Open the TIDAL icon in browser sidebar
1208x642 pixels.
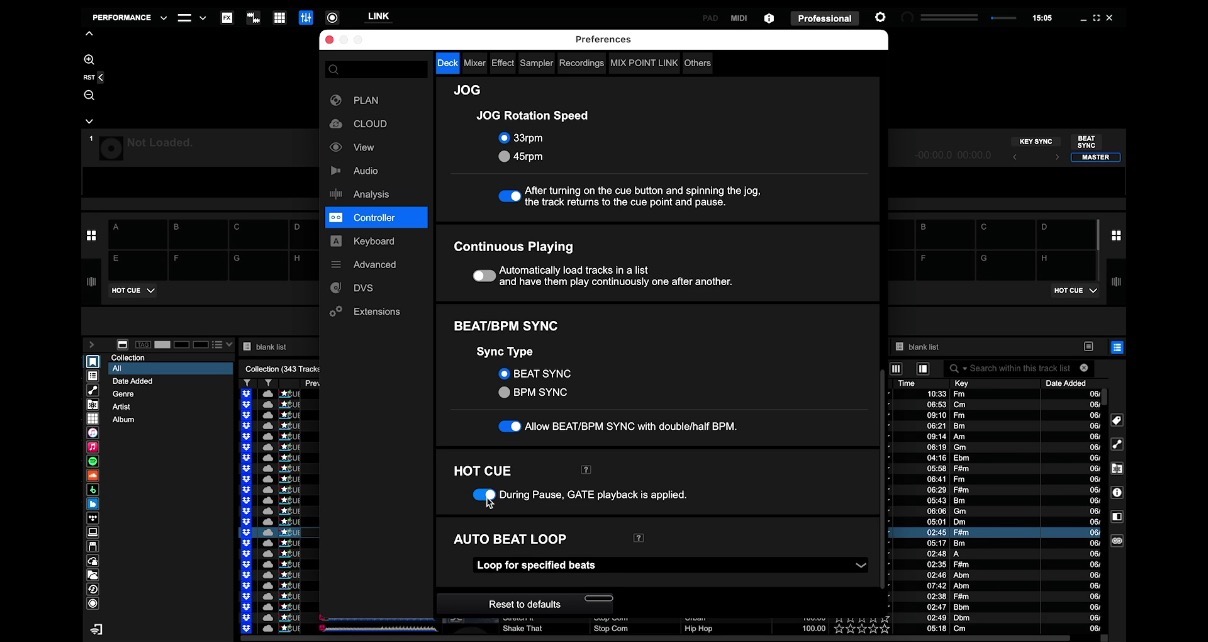click(x=92, y=518)
